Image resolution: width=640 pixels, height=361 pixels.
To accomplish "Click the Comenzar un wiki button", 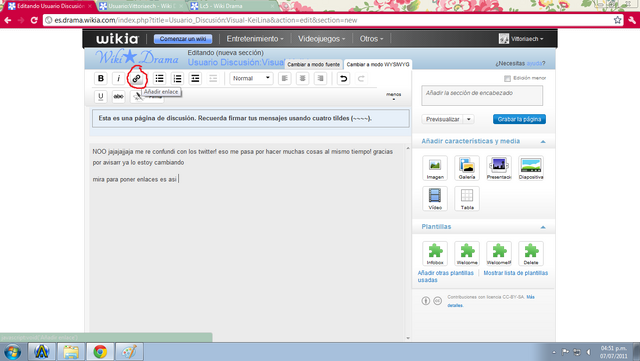I will coord(183,39).
